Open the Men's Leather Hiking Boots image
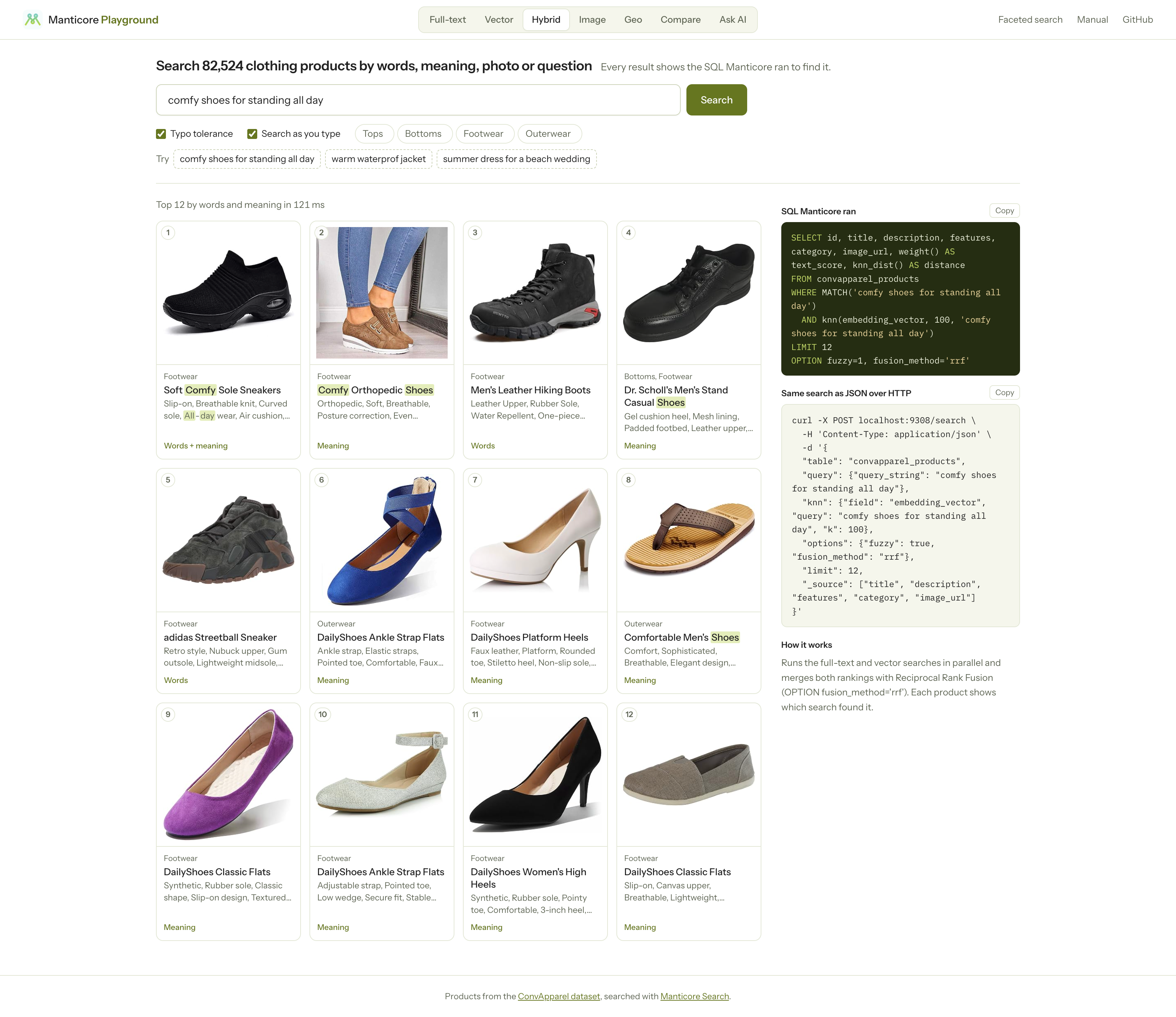This screenshot has width=1176, height=1017. pyautogui.click(x=535, y=293)
